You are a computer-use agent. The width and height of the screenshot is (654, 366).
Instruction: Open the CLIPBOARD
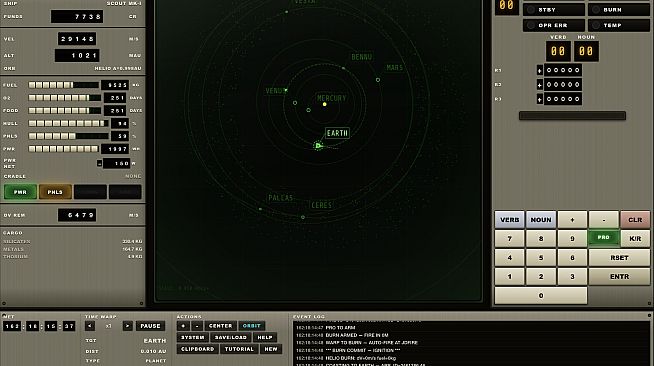[198, 349]
